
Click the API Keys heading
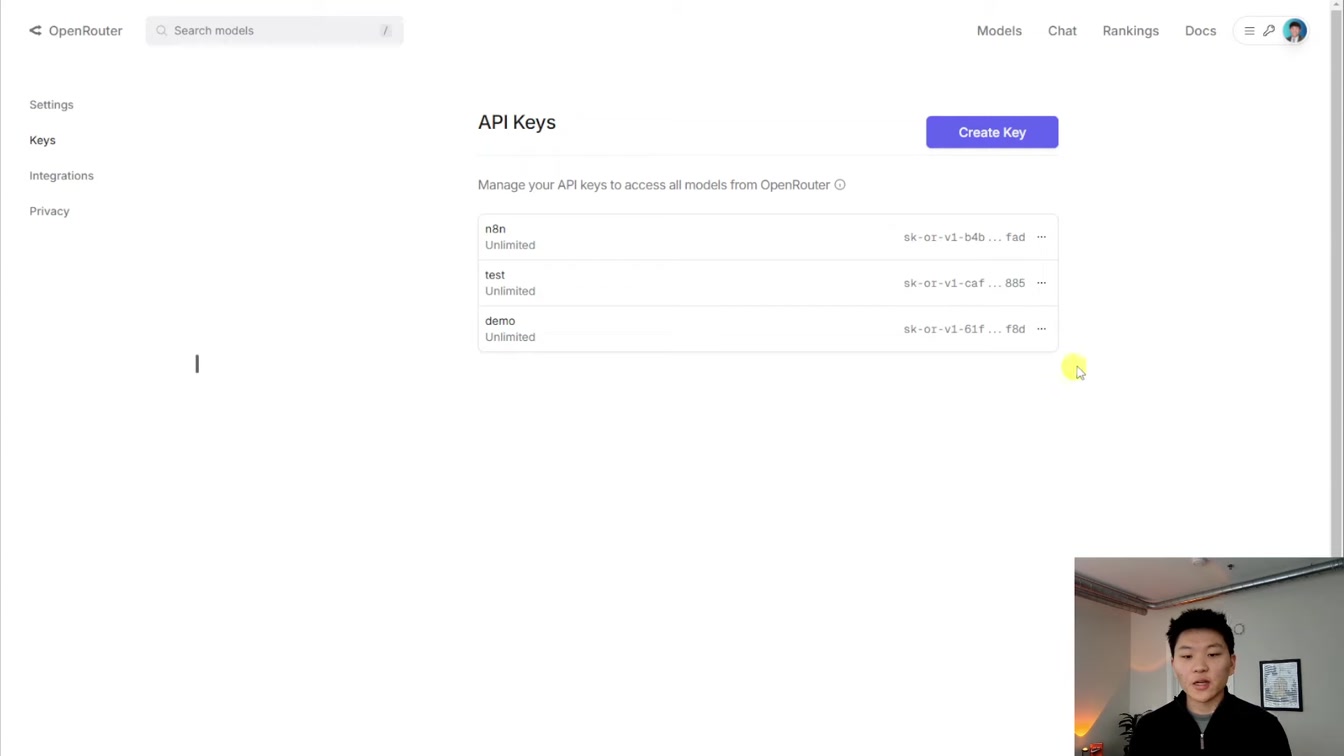click(x=517, y=122)
